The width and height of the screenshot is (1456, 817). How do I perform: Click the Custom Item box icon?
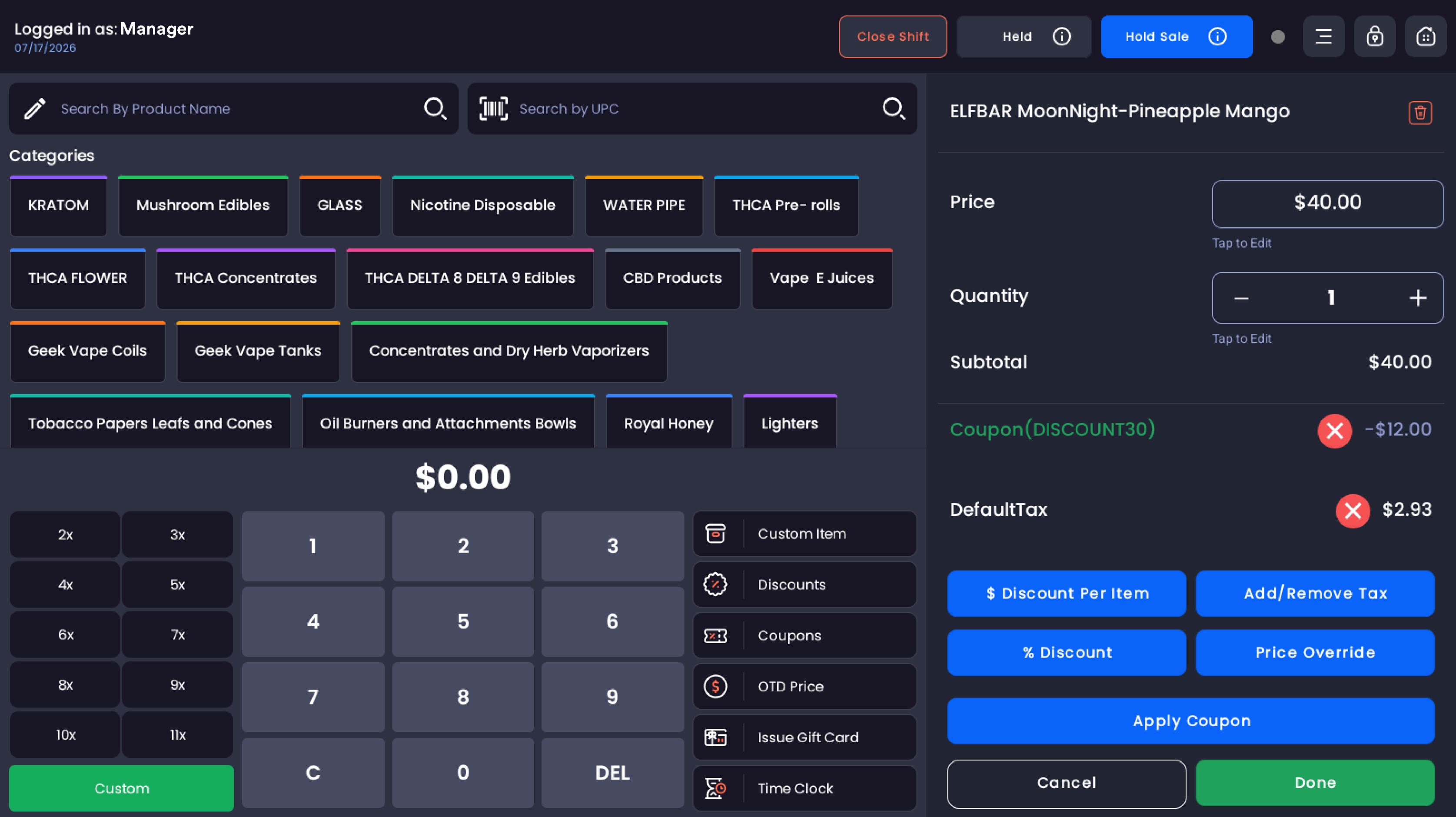click(x=715, y=533)
